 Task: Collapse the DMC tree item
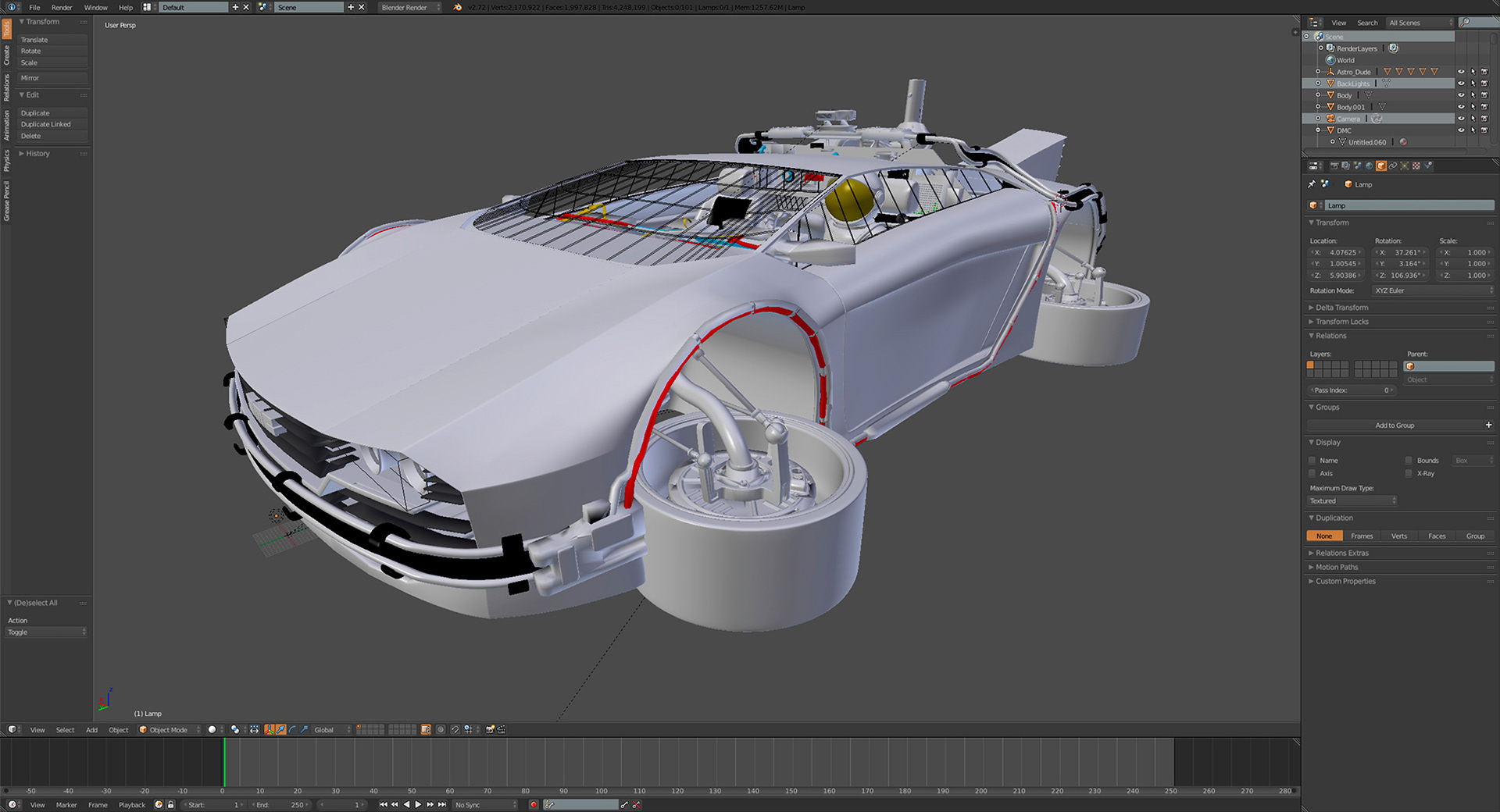coord(1319,130)
